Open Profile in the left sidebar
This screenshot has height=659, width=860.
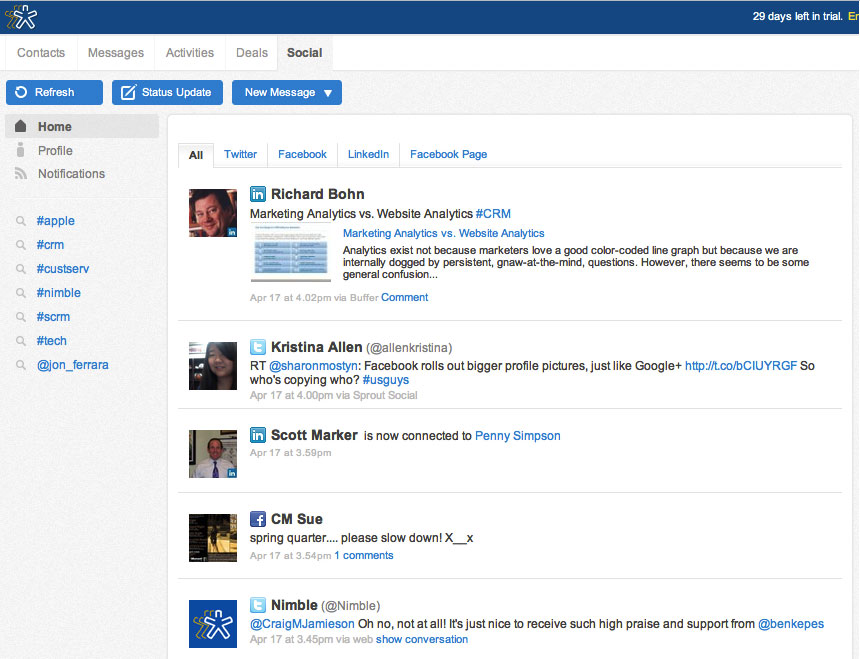(x=55, y=150)
